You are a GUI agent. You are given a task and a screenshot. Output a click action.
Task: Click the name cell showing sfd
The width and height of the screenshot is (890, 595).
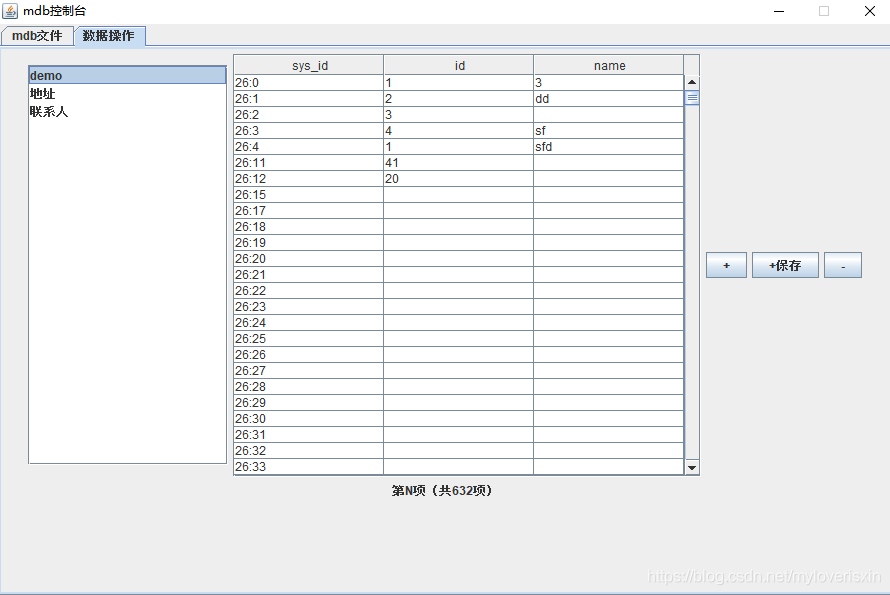click(609, 146)
